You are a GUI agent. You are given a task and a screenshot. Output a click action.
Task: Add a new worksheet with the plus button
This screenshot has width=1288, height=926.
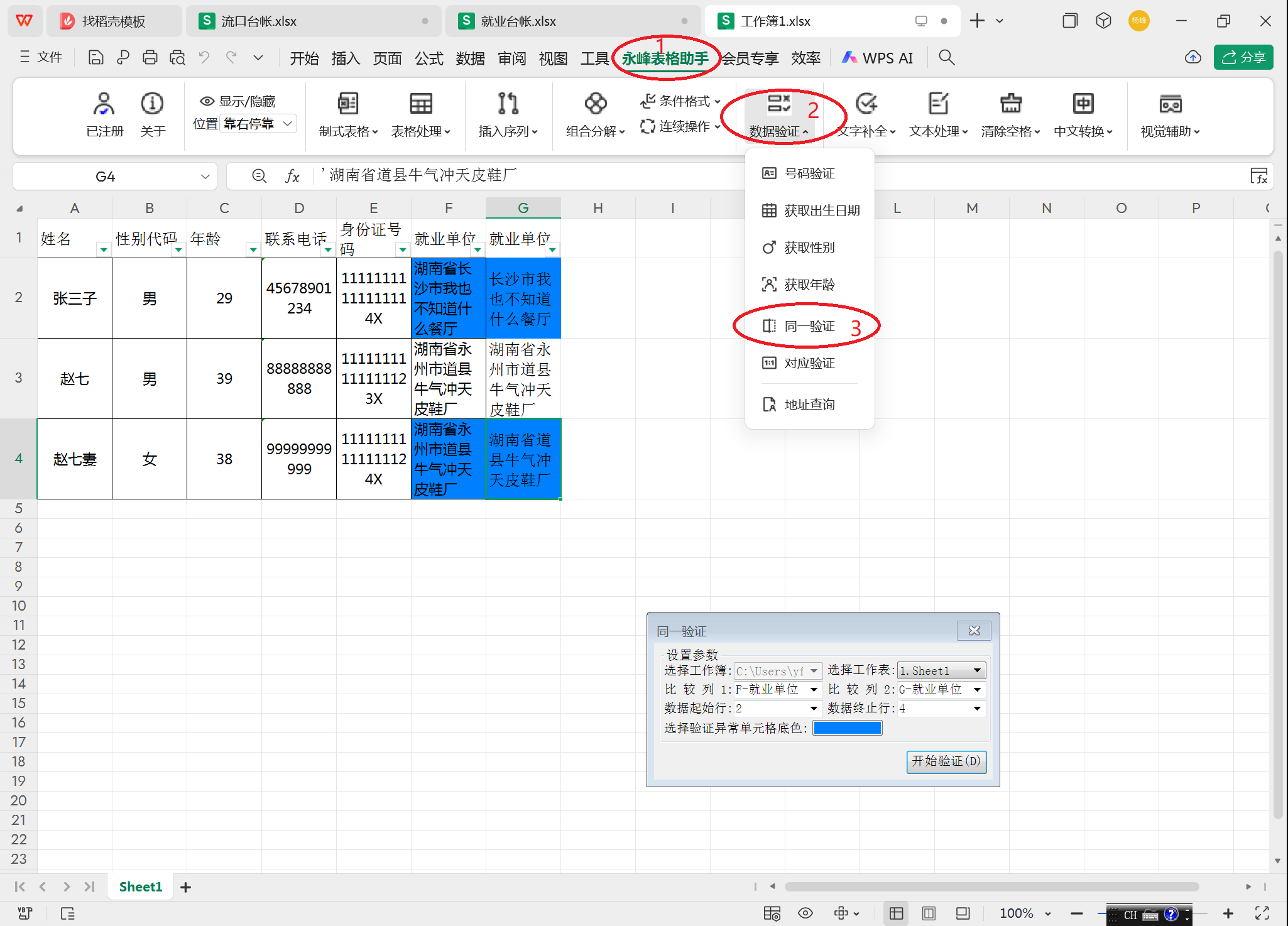click(185, 886)
